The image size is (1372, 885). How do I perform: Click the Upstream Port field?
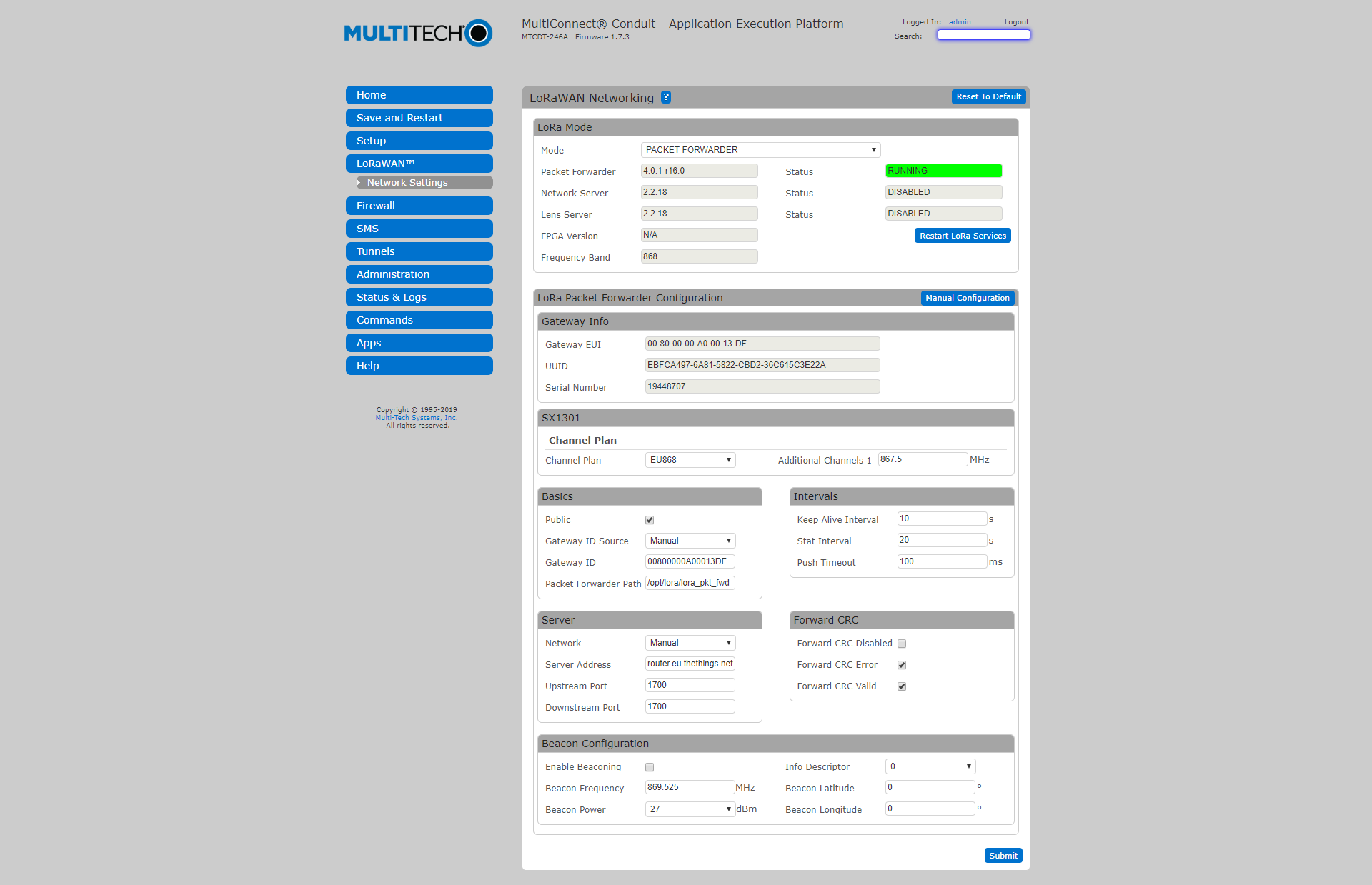point(690,685)
